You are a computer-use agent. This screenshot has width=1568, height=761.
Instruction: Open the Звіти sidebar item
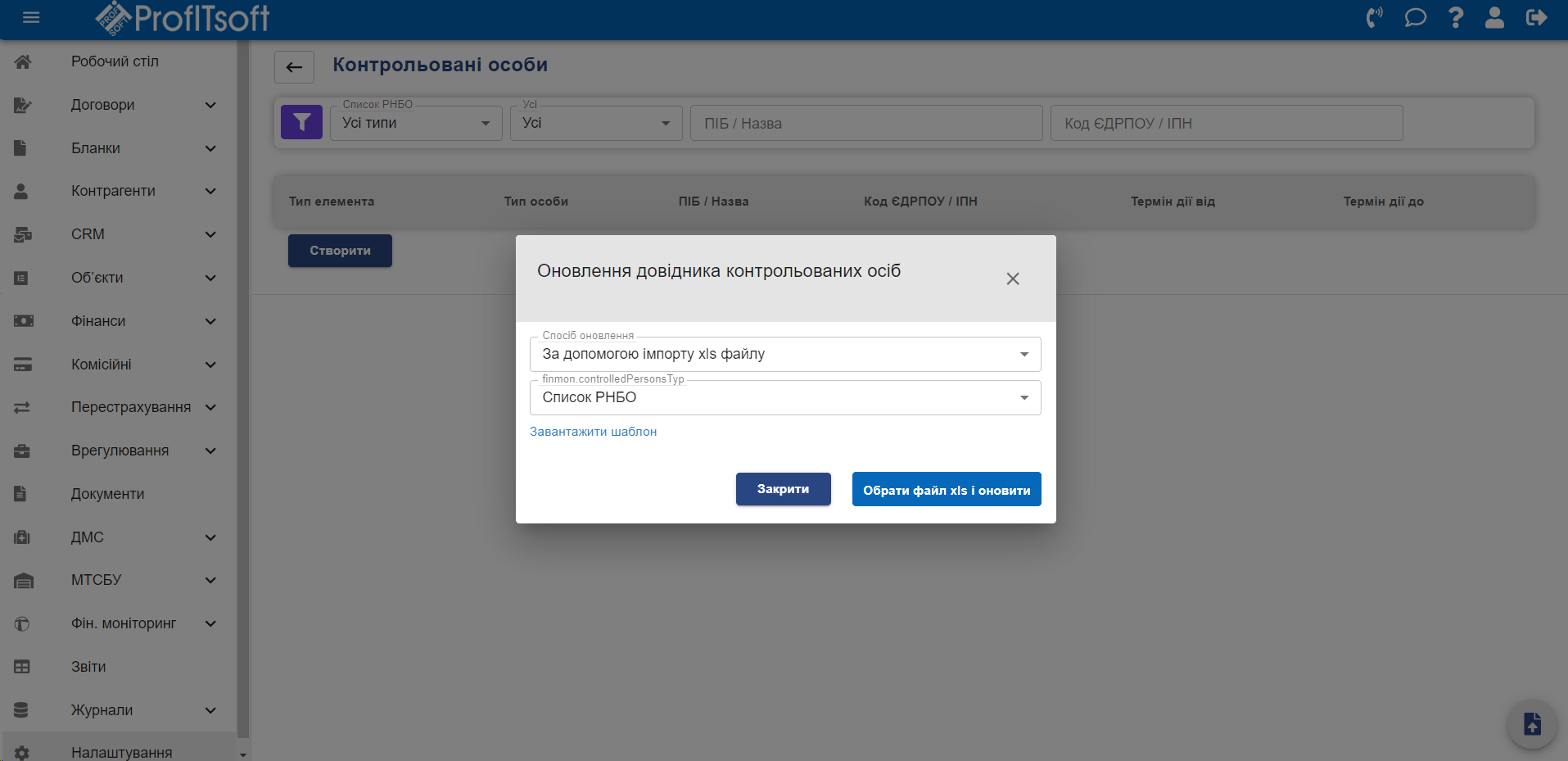tap(88, 667)
